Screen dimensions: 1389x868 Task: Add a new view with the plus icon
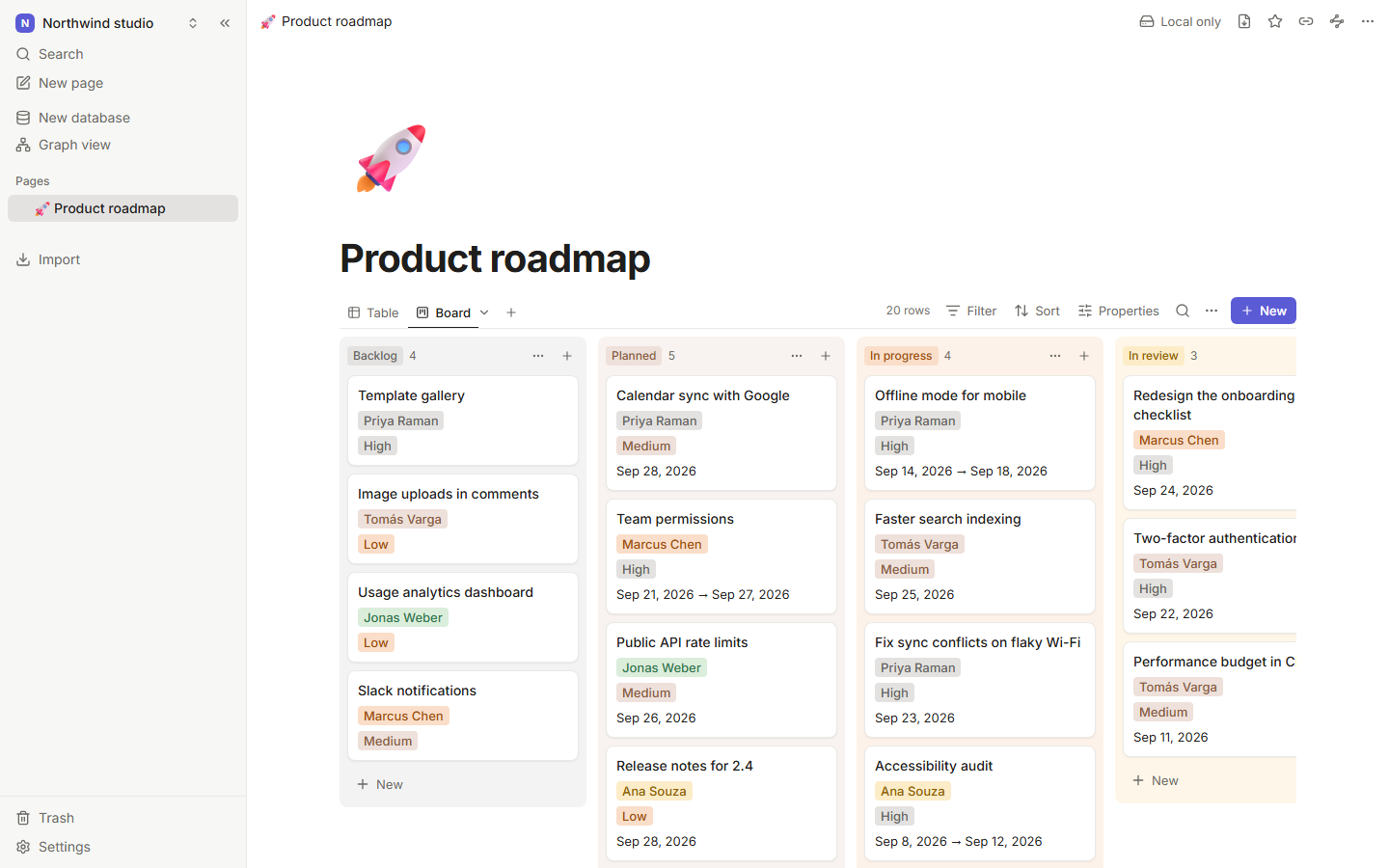coord(511,312)
